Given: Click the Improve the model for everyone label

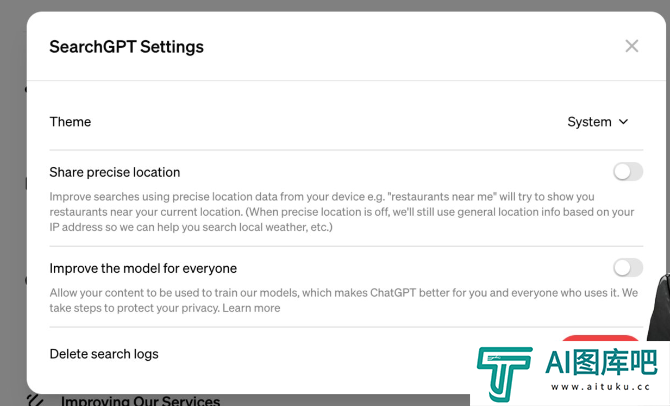Looking at the screenshot, I should (143, 268).
